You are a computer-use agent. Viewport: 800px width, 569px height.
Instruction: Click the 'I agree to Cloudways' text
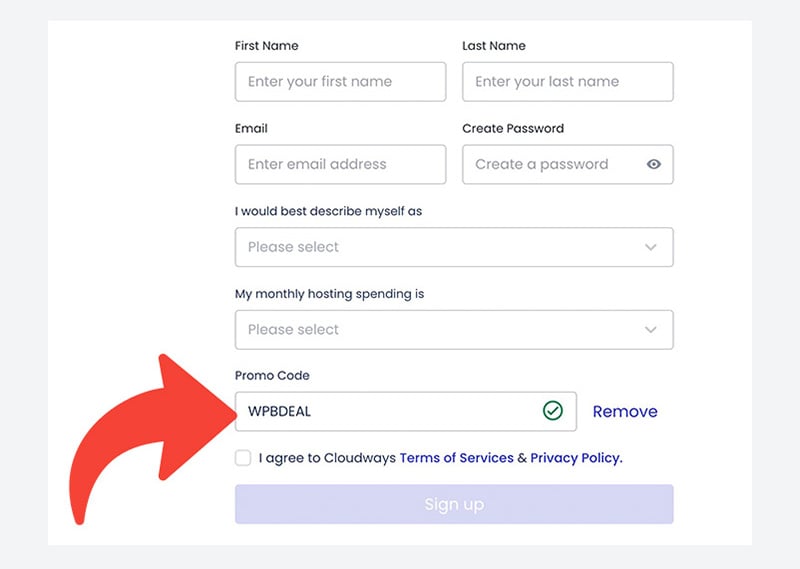pyautogui.click(x=327, y=458)
